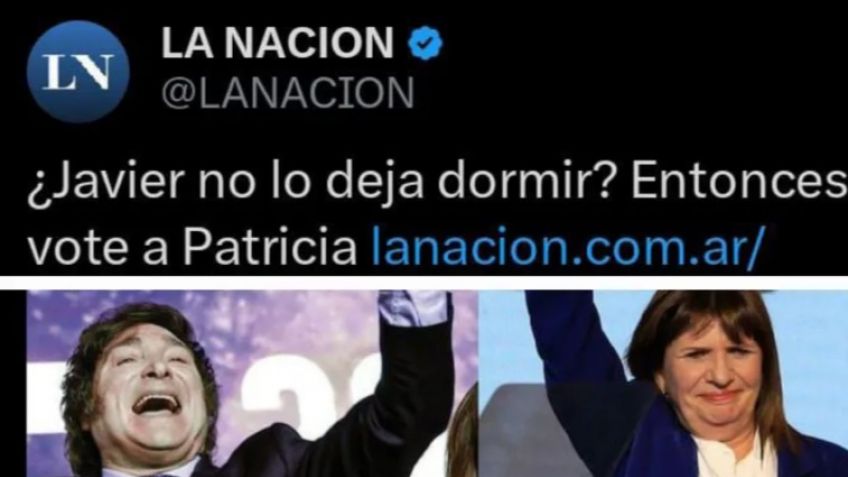Image resolution: width=848 pixels, height=477 pixels.
Task: Click the tweet line starting with ¿Javier
Action: click(437, 184)
